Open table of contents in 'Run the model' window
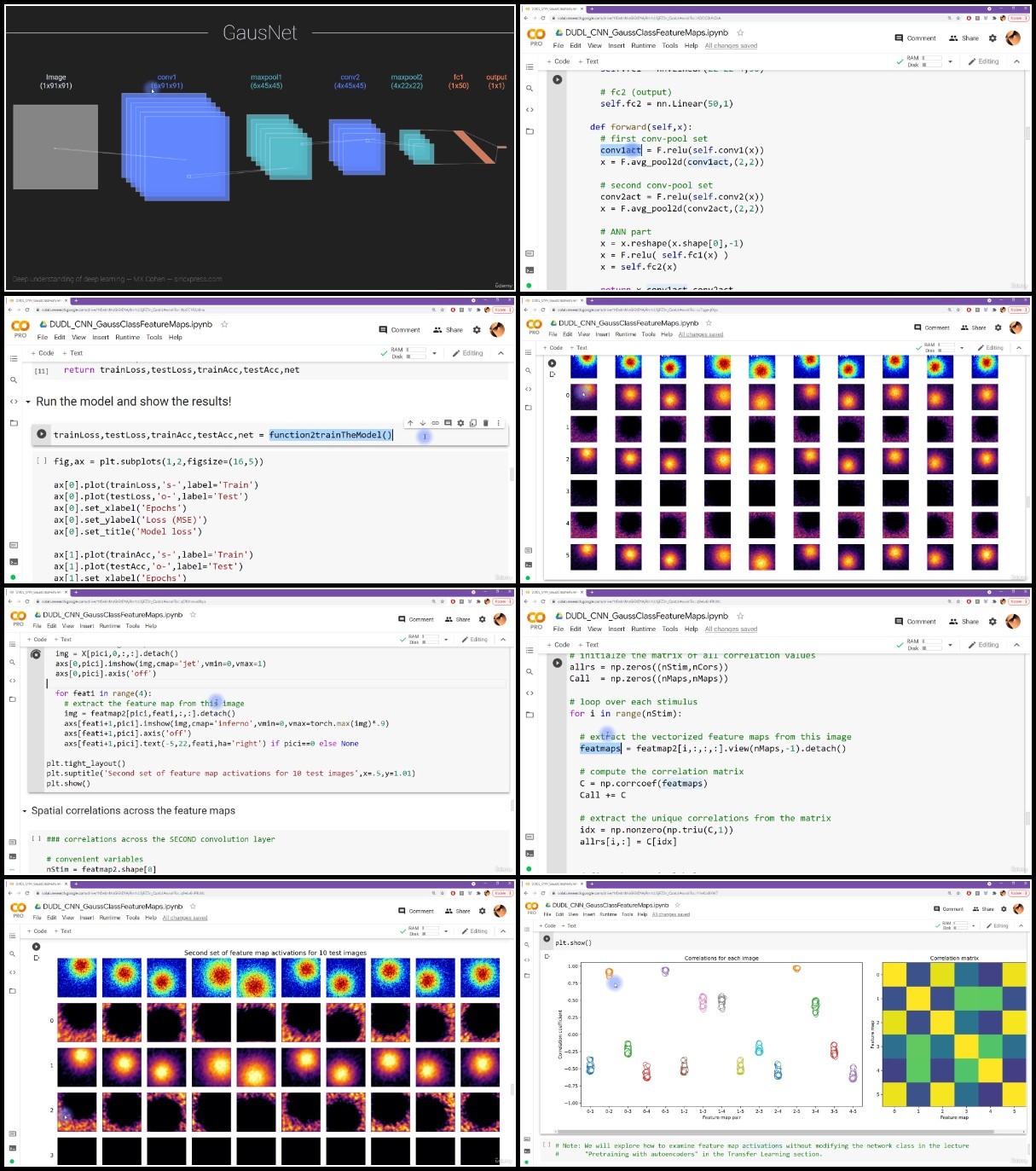The height and width of the screenshot is (1171, 1036). point(14,358)
